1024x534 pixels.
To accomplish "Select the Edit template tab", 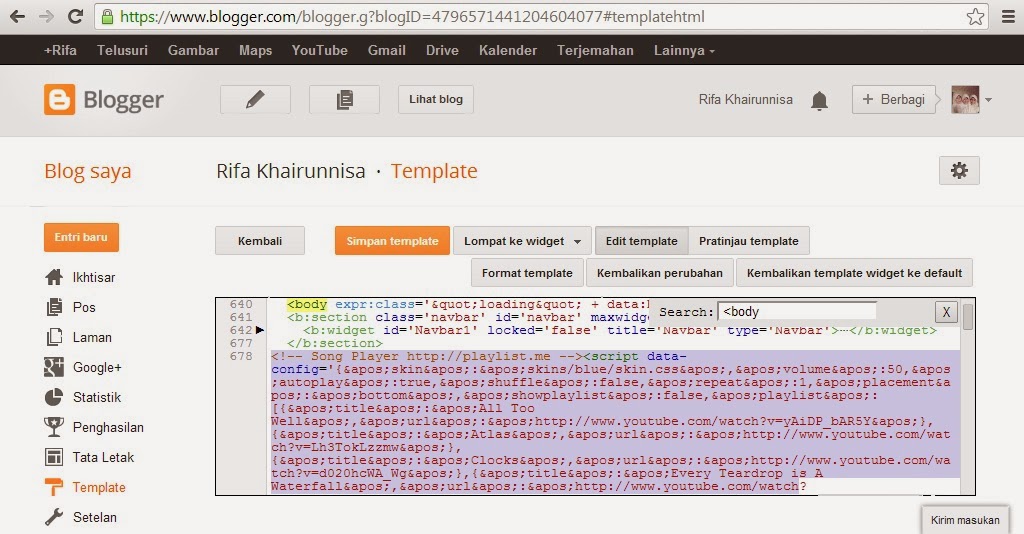I will point(641,241).
